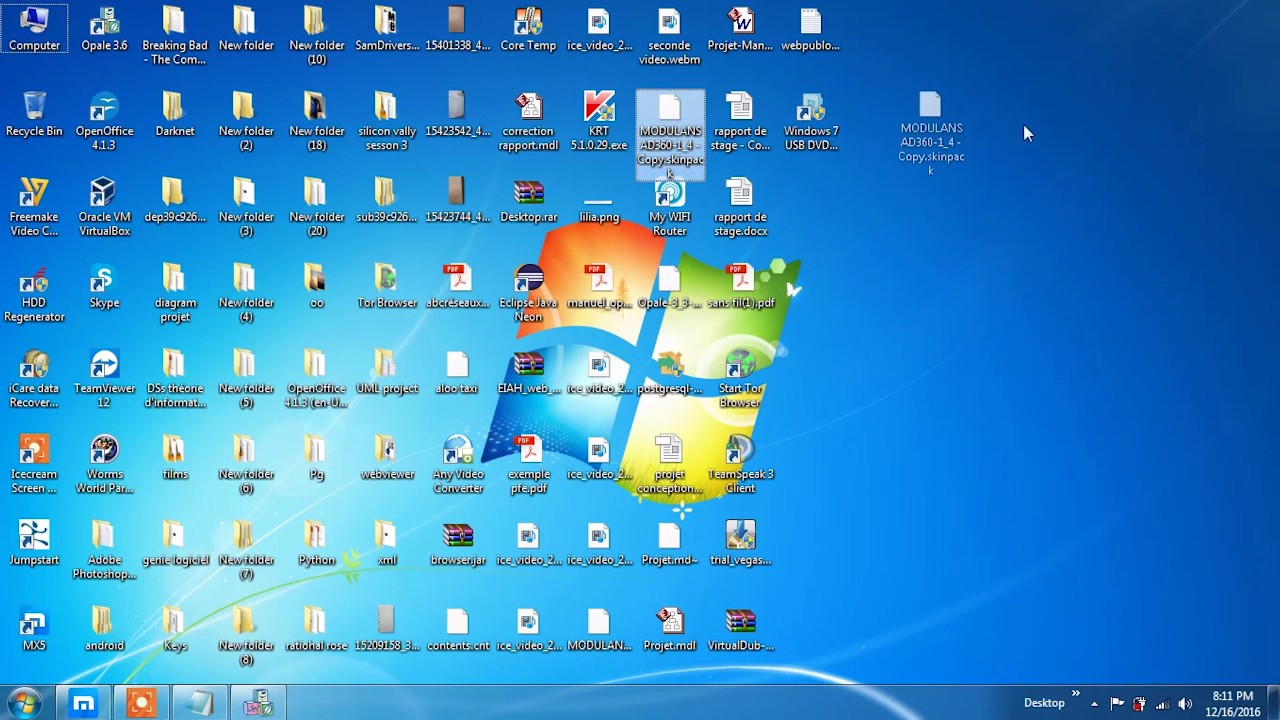1280x720 pixels.
Task: Select Windows 7 USB DVD tool icon
Action: [x=811, y=122]
